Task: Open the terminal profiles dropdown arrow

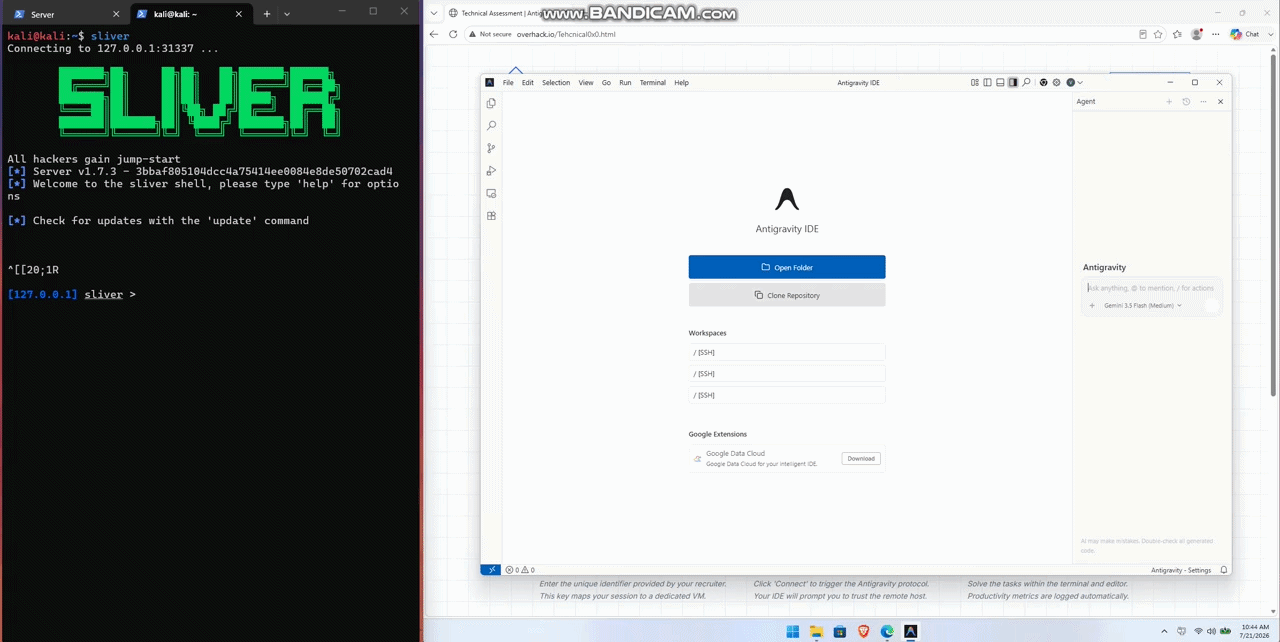Action: pyautogui.click(x=287, y=14)
